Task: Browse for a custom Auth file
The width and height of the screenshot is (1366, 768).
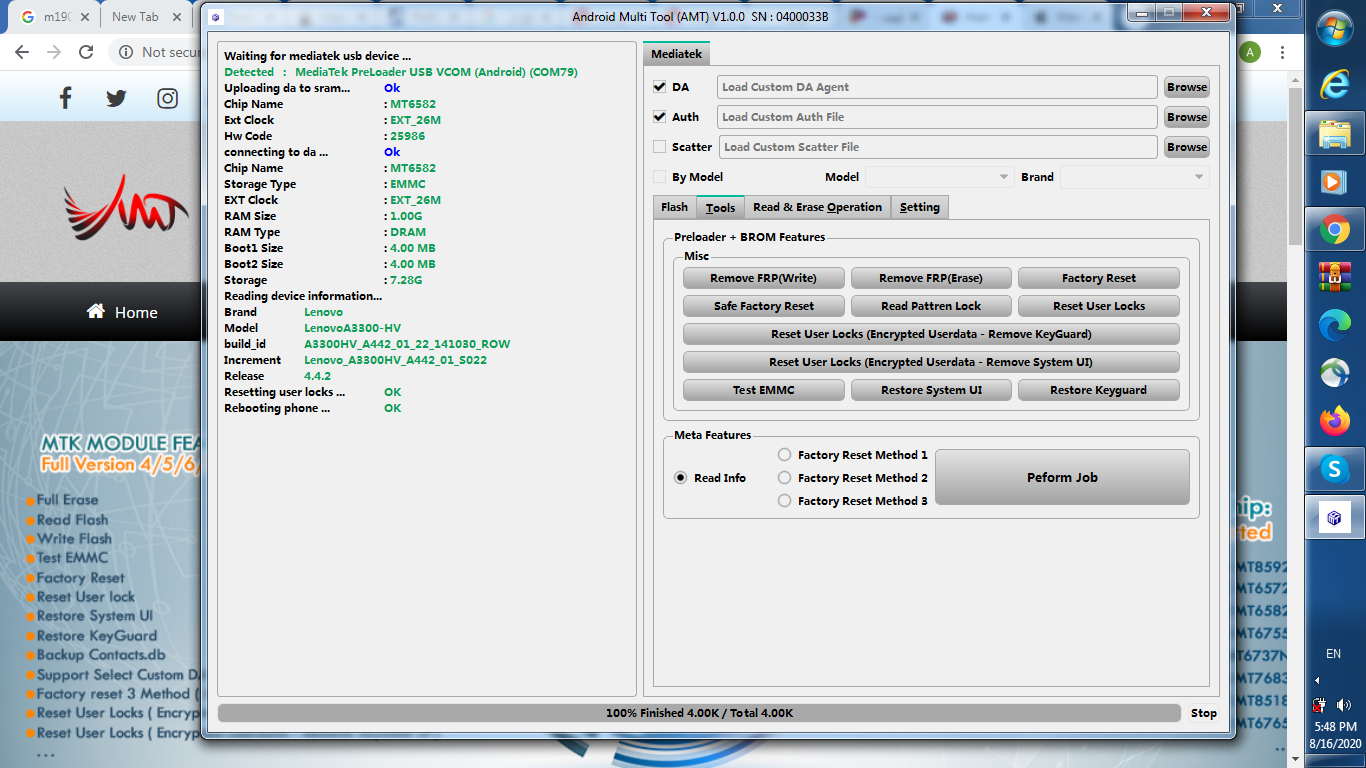Action: tap(1187, 117)
